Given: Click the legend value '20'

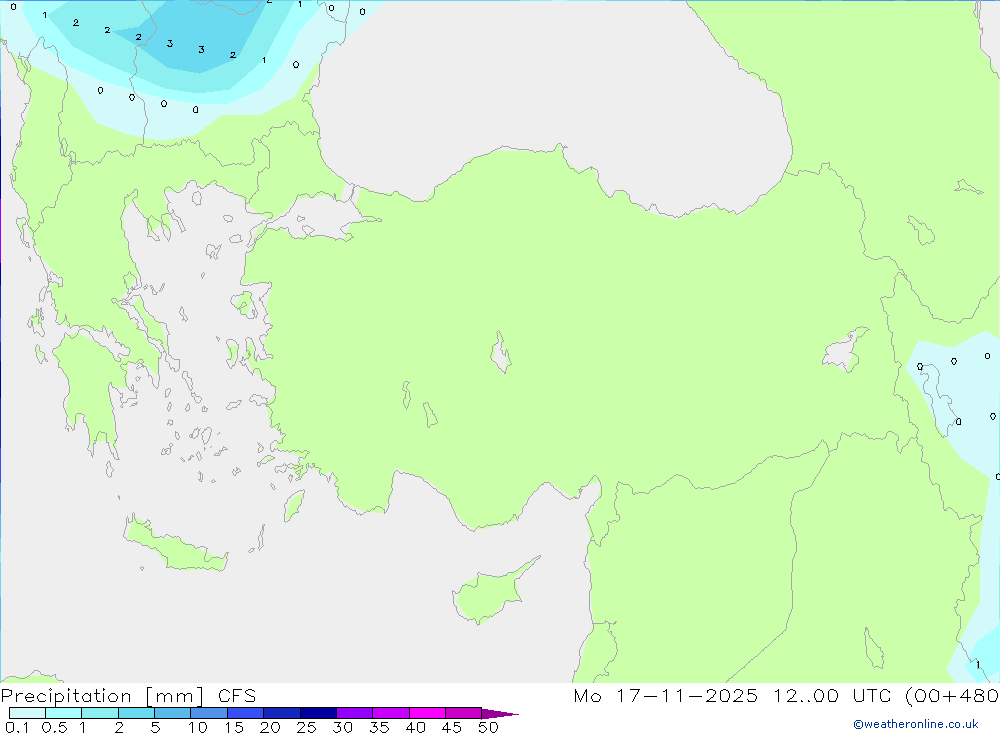Looking at the screenshot, I should click(x=270, y=727).
